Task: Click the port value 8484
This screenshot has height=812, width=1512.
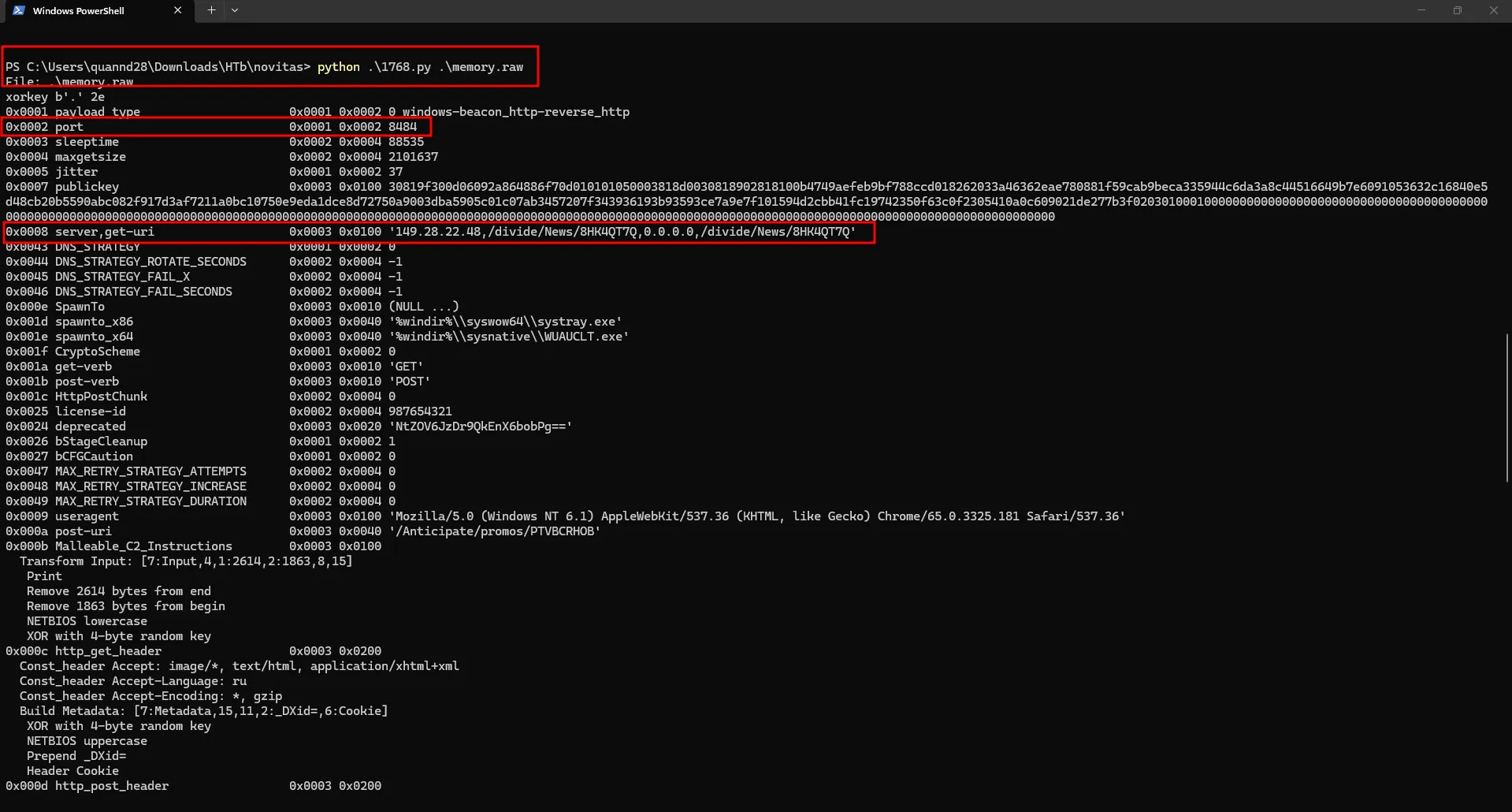Action: pos(403,127)
